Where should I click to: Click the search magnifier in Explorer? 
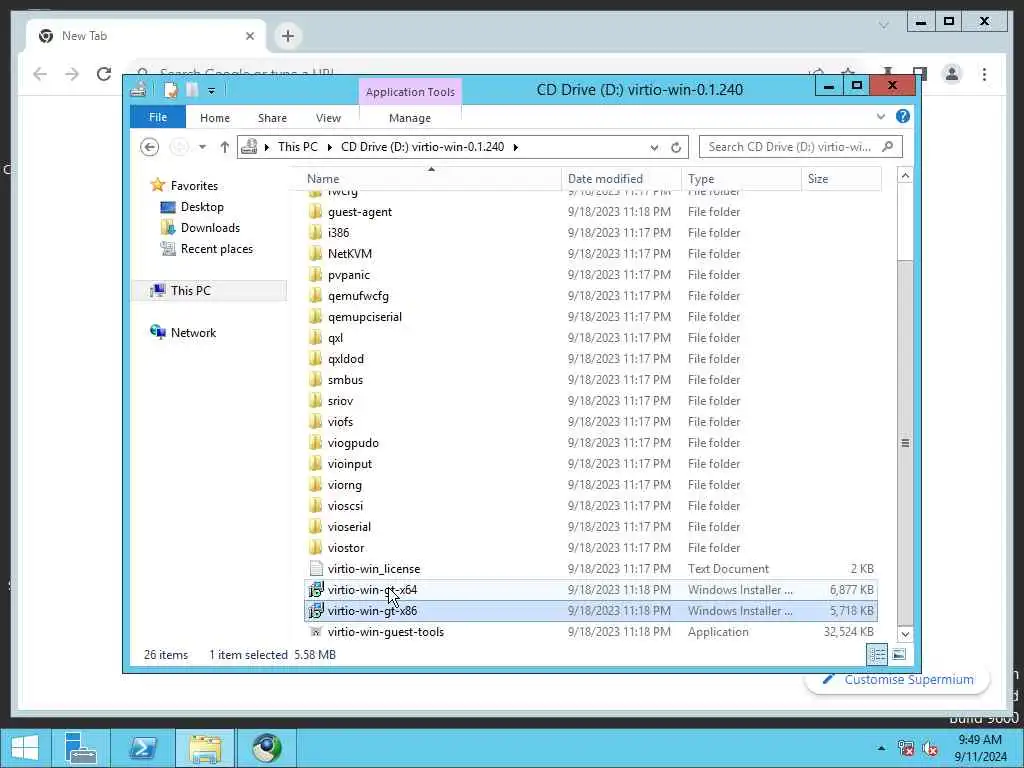click(x=888, y=147)
